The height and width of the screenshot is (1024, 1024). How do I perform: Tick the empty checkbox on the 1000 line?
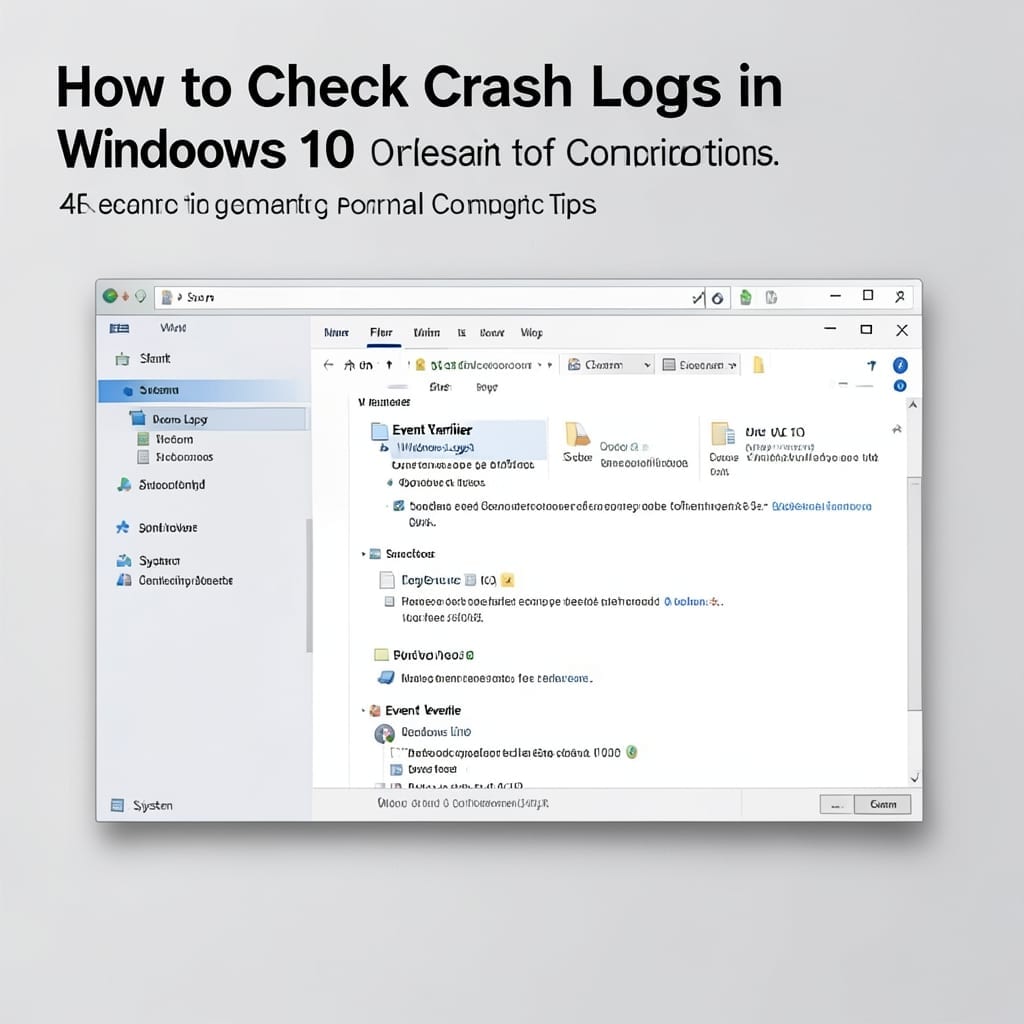[x=396, y=753]
